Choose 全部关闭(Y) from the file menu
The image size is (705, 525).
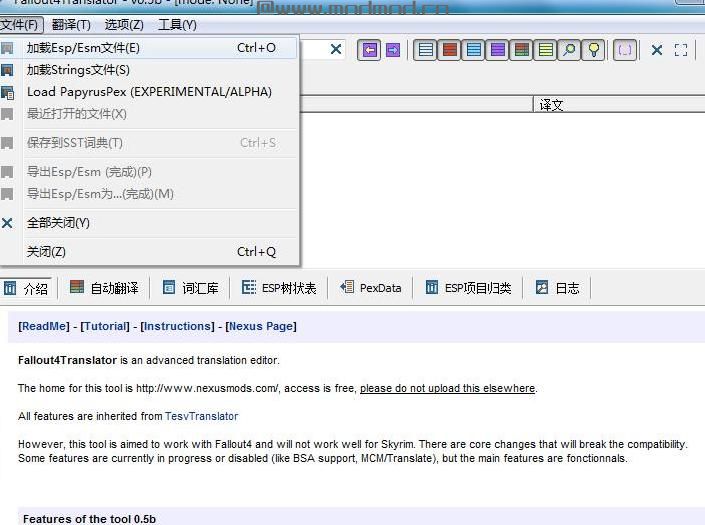(x=148, y=222)
